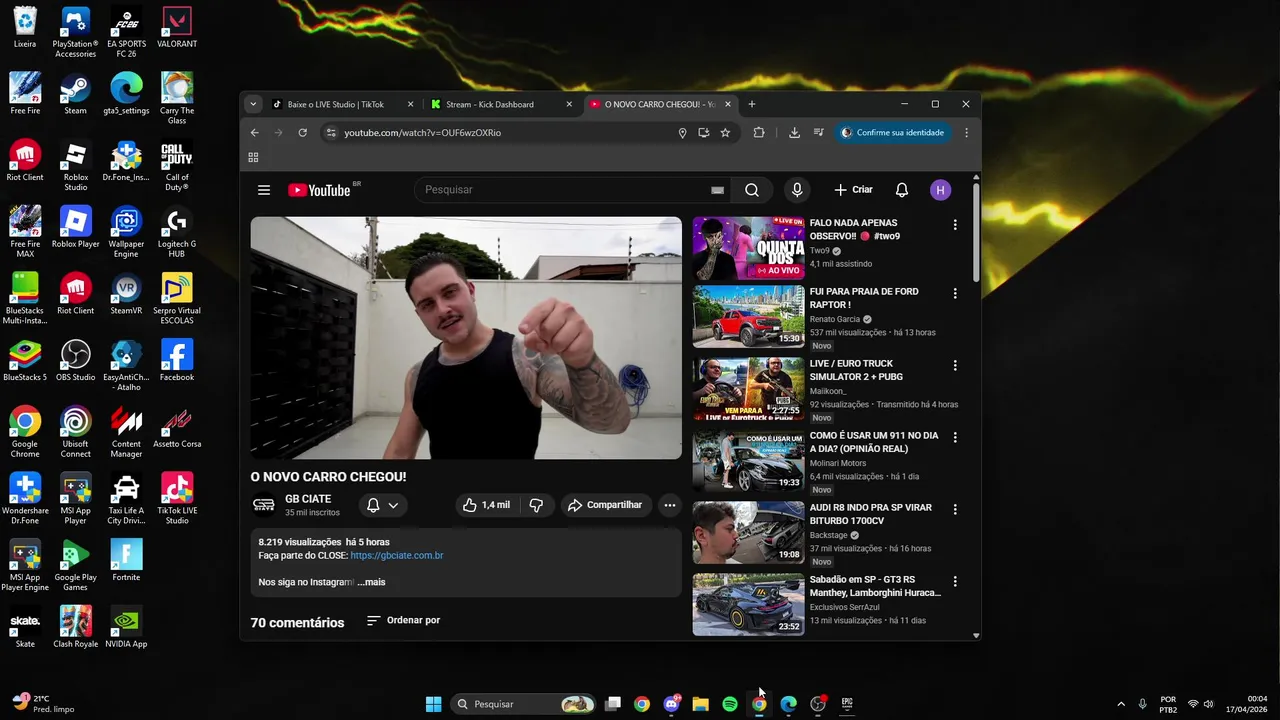
Task: Open Chrome three-dot menu
Action: (x=966, y=132)
